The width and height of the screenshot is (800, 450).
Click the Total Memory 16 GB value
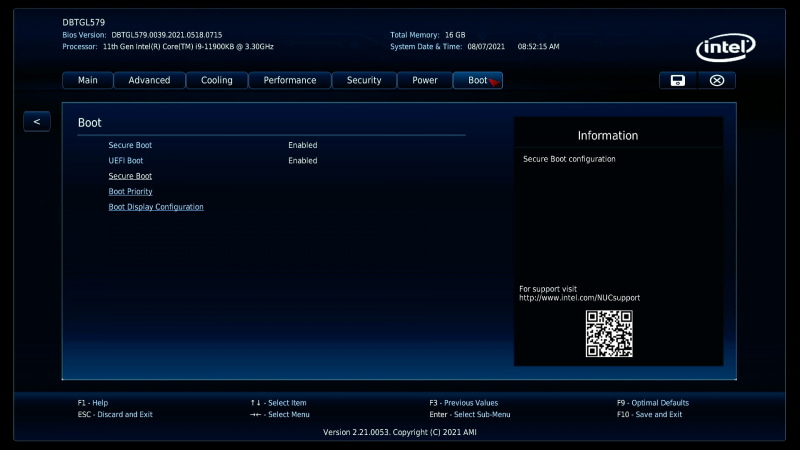(455, 35)
